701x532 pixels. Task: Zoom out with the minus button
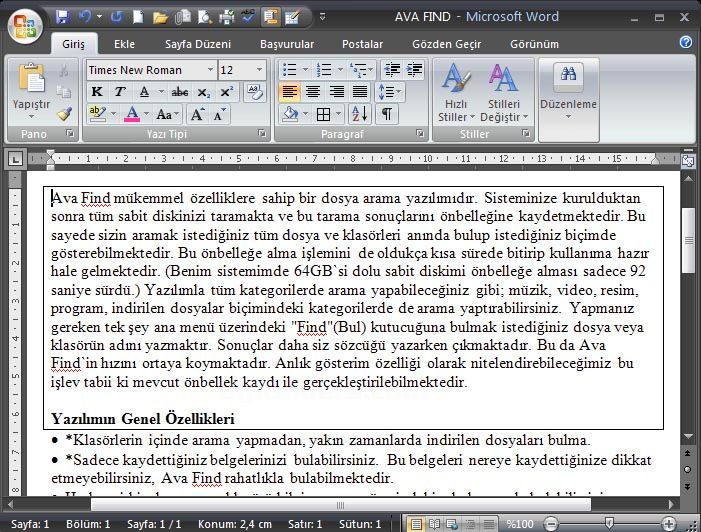pos(552,524)
